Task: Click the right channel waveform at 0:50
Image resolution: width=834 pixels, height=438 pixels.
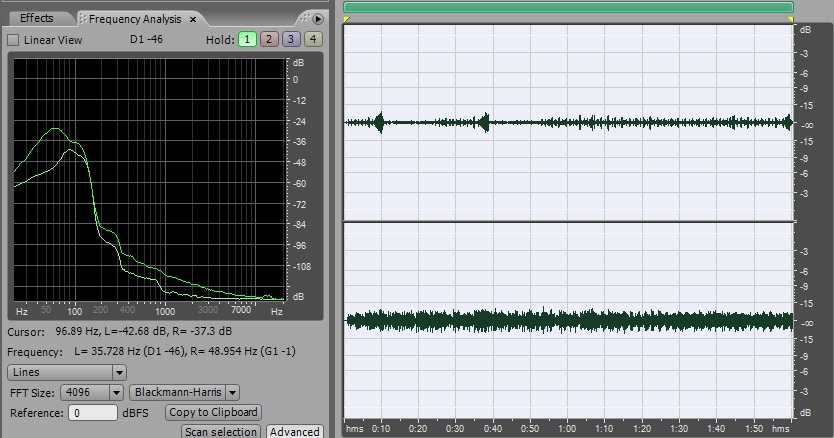Action: 530,321
